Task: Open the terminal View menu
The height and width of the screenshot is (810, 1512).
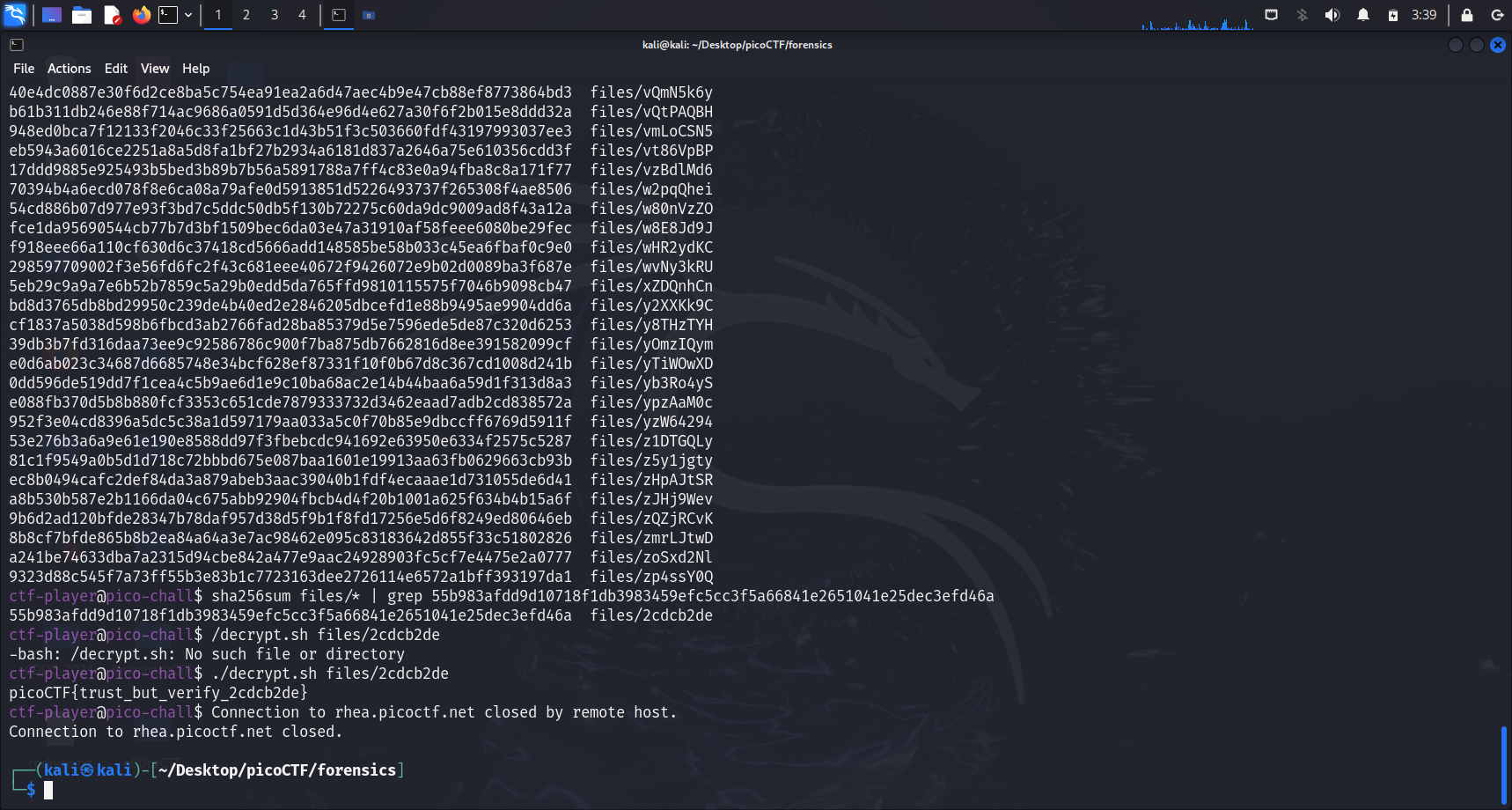Action: click(x=154, y=69)
